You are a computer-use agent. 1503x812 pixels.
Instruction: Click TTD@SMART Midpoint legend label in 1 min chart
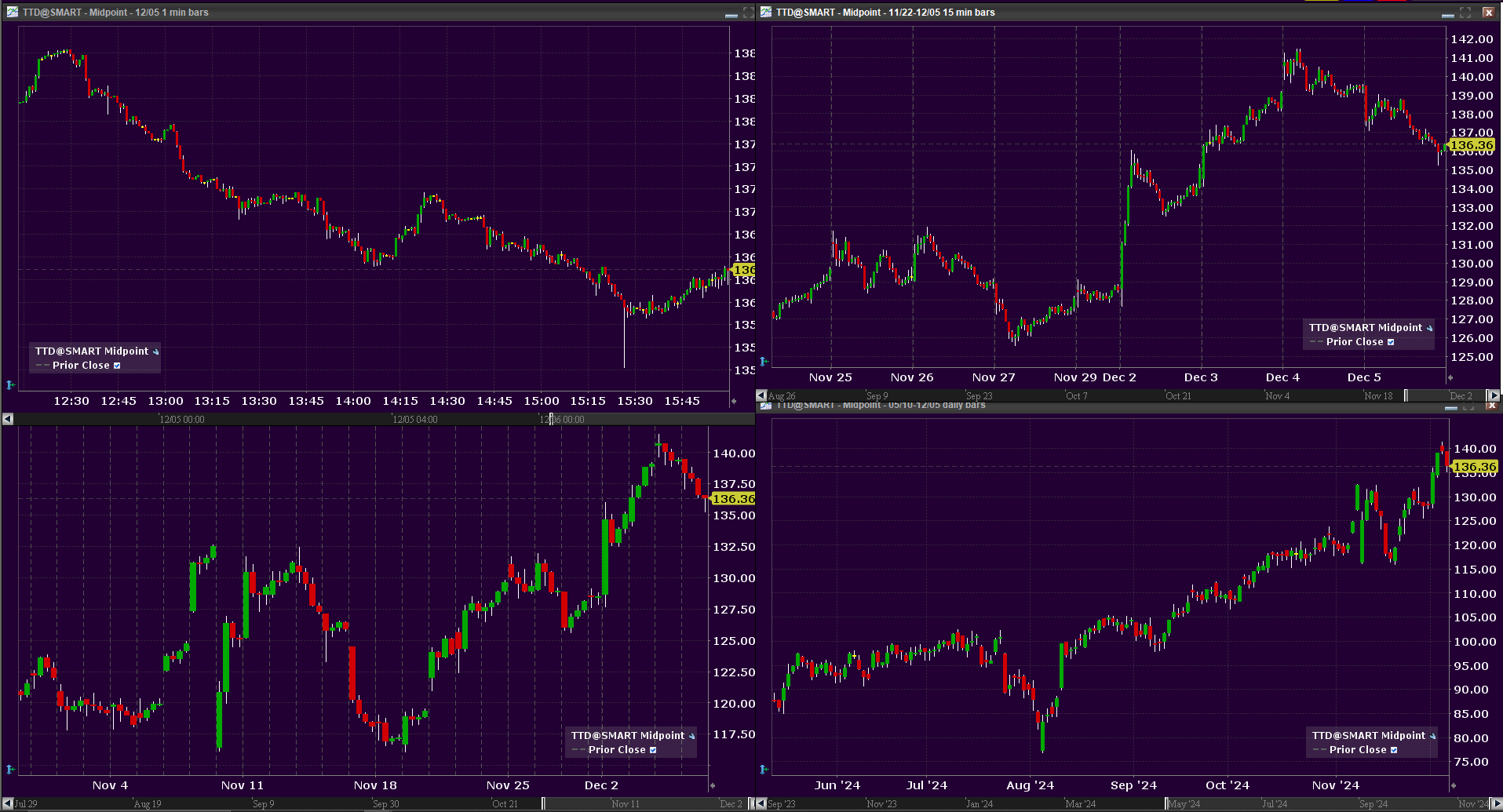coord(92,351)
